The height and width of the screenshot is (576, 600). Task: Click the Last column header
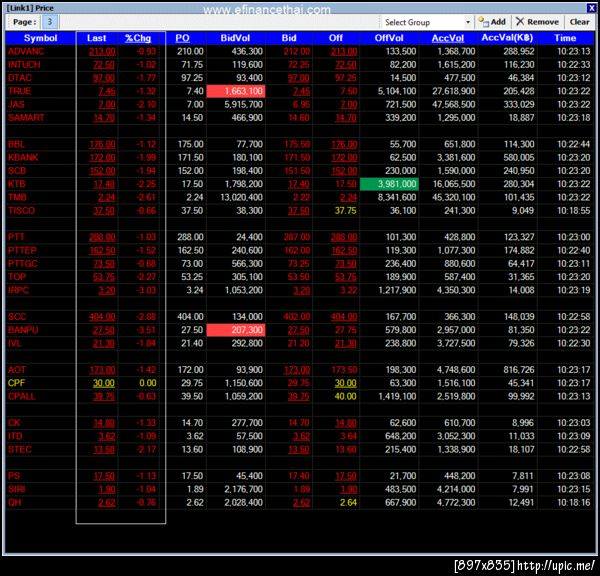click(96, 38)
